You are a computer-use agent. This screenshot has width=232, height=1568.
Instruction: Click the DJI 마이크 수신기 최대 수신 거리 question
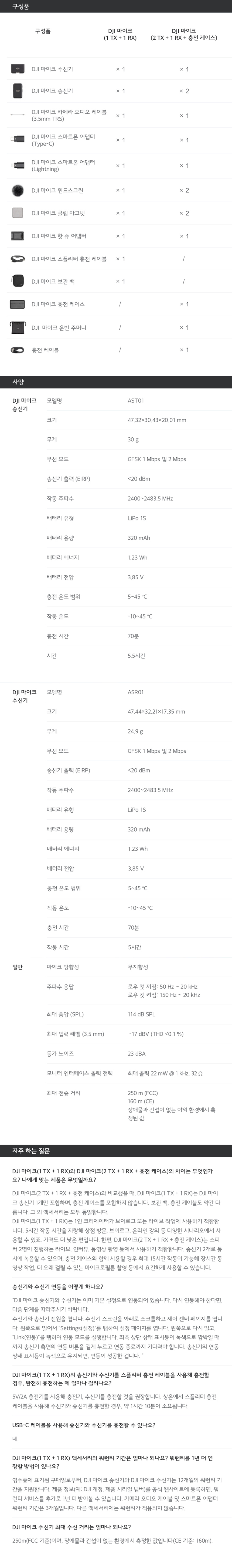[x=71, y=1527]
